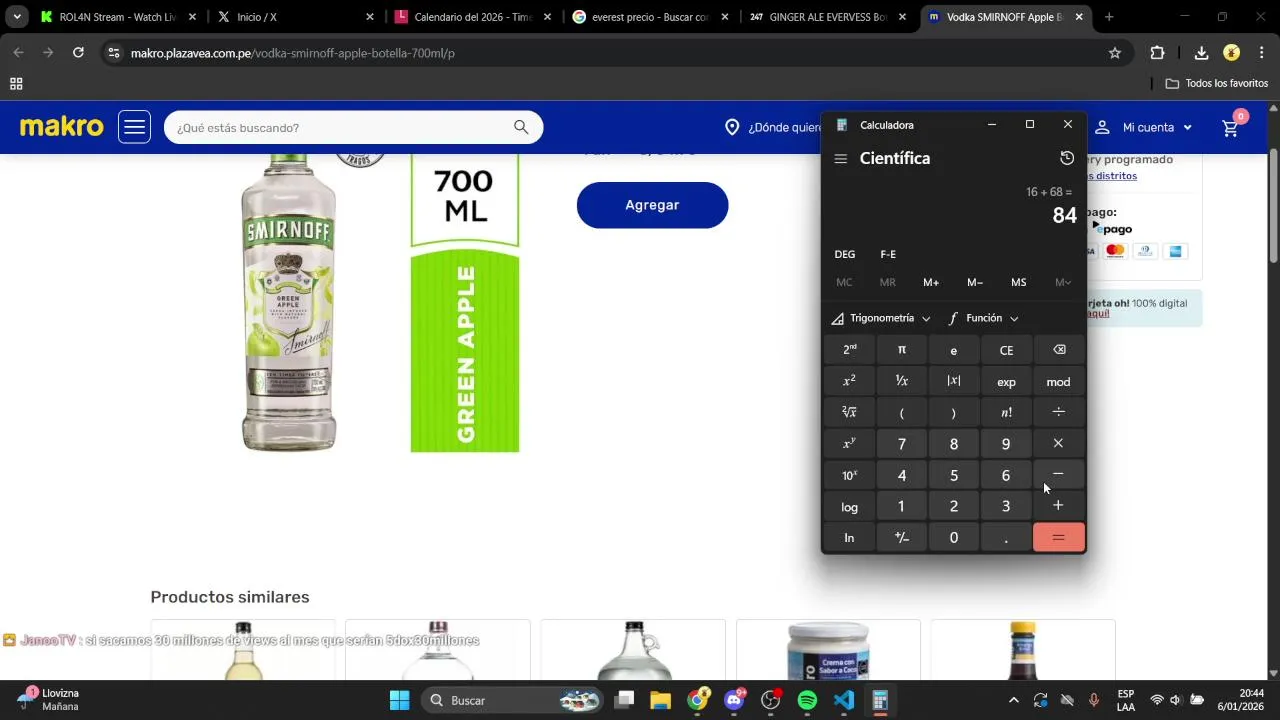Toggle DEG angle unit mode
This screenshot has width=1280, height=720.
(845, 254)
